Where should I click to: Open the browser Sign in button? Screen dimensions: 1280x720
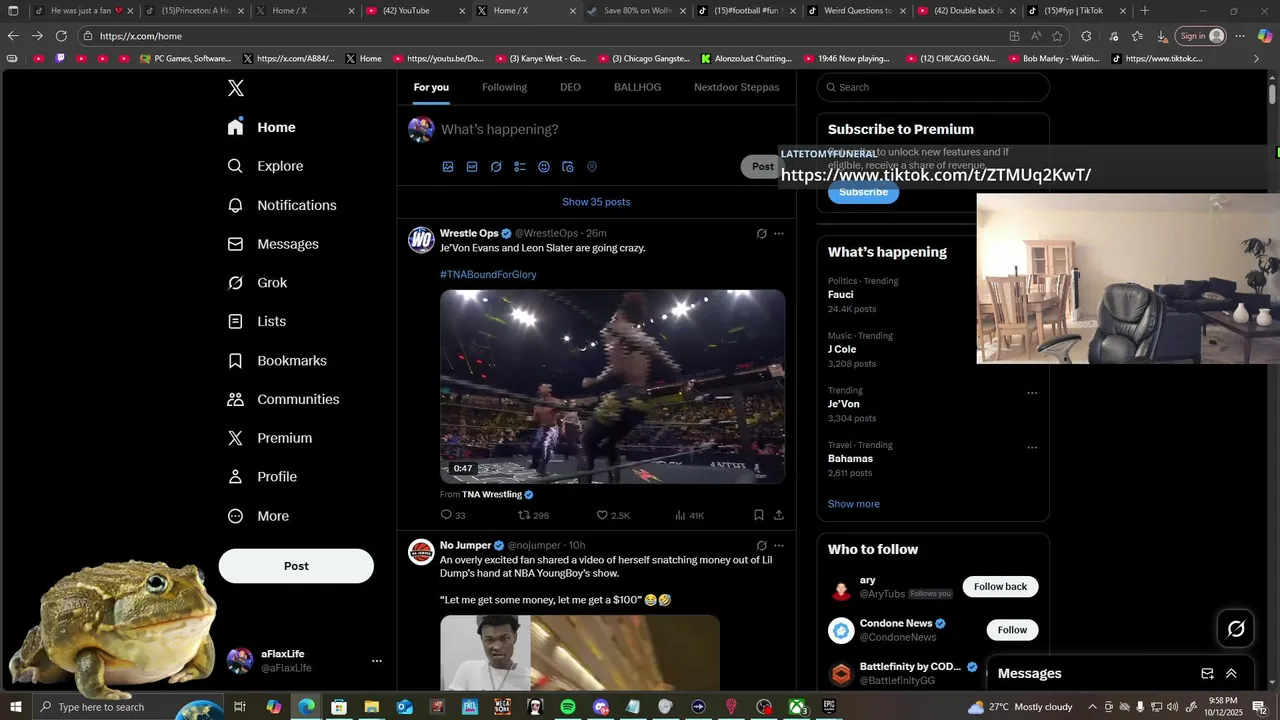(1201, 36)
